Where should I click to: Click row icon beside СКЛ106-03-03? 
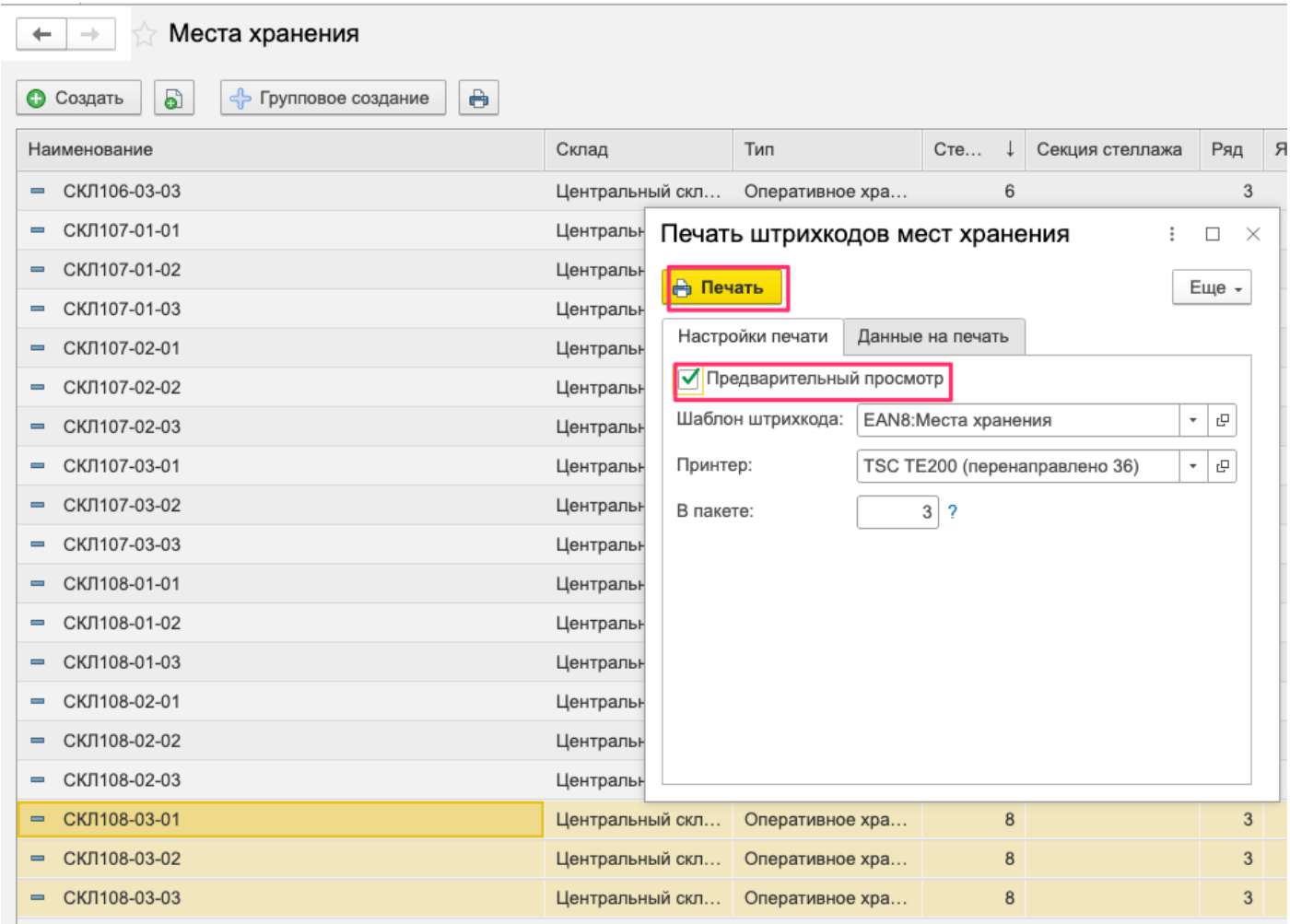[38, 192]
